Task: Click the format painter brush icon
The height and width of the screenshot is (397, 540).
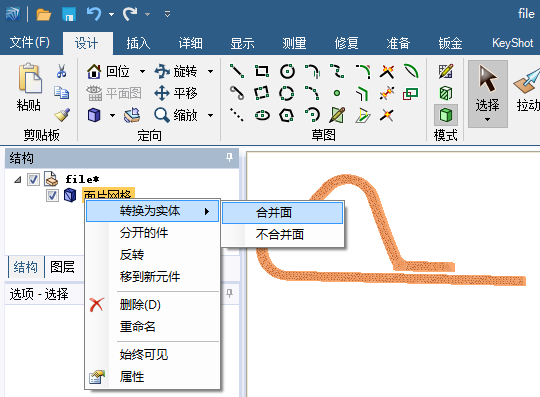Action: tap(62, 115)
